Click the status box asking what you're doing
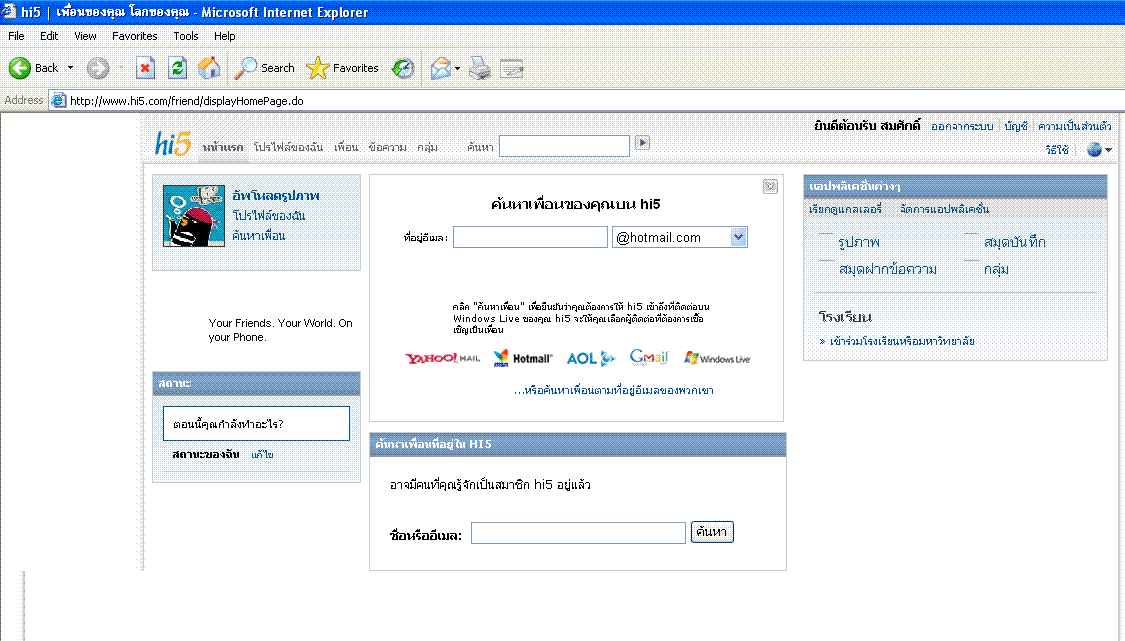1125x641 pixels. (x=256, y=424)
